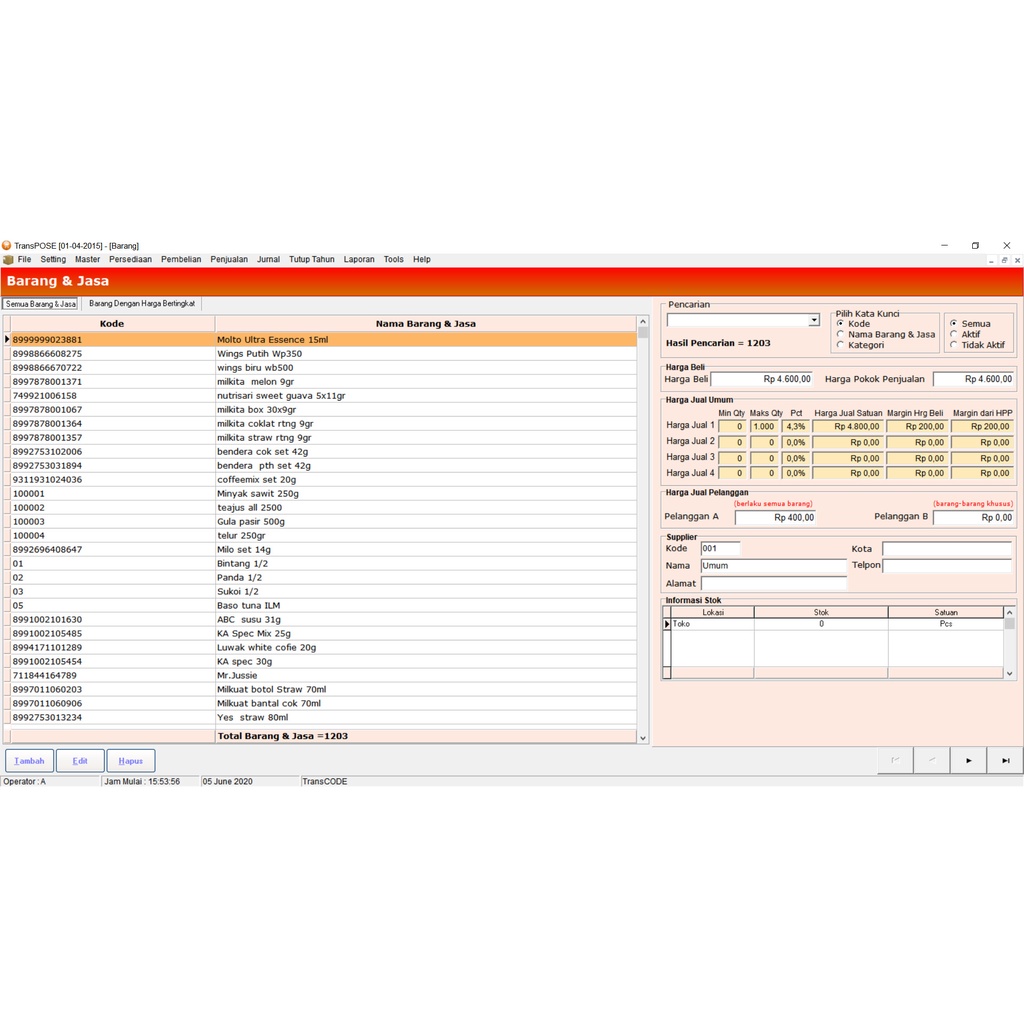1024x1024 pixels.
Task: Click the Satuan stock column header
Action: tap(946, 613)
